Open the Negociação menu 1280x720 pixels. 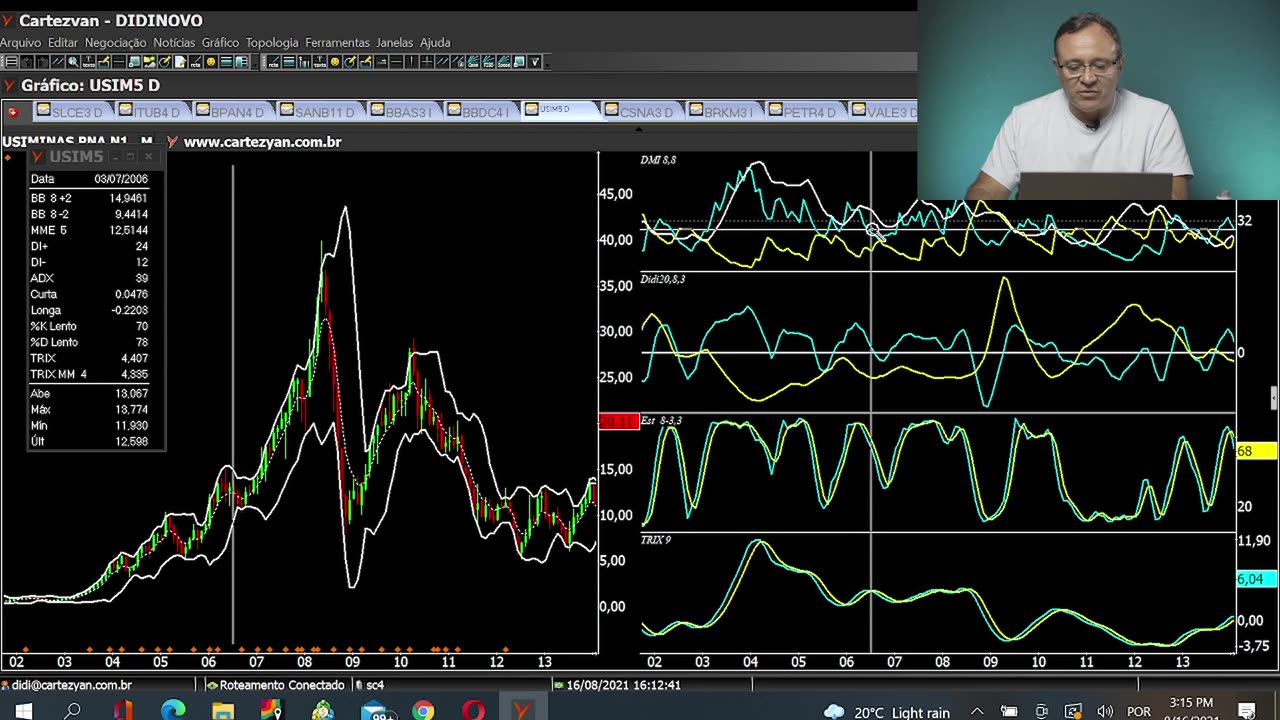click(x=115, y=43)
